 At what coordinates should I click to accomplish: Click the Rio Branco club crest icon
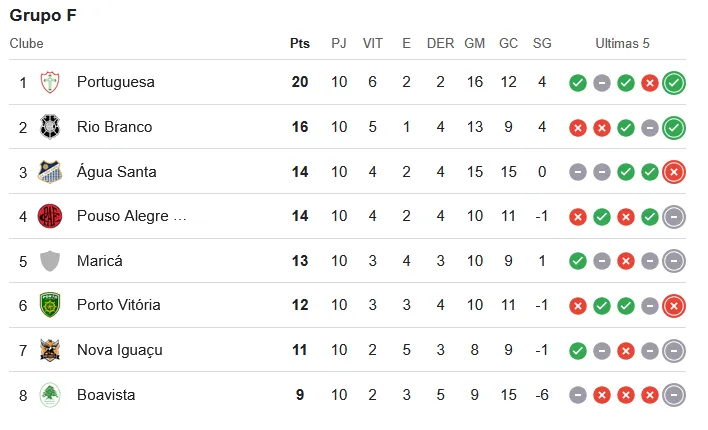pyautogui.click(x=50, y=127)
